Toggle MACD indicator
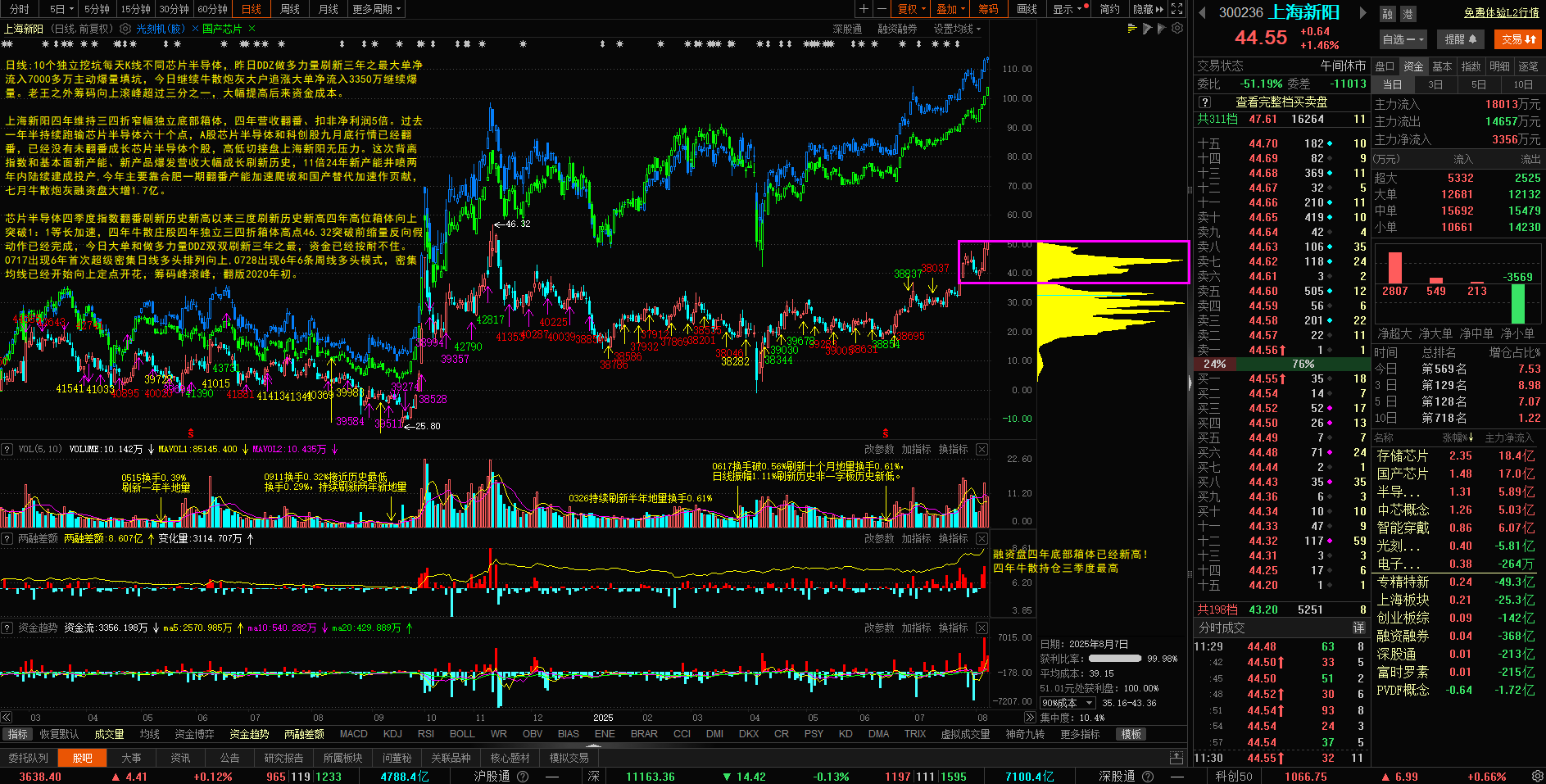This screenshot has height=784, width=1546. (x=354, y=734)
